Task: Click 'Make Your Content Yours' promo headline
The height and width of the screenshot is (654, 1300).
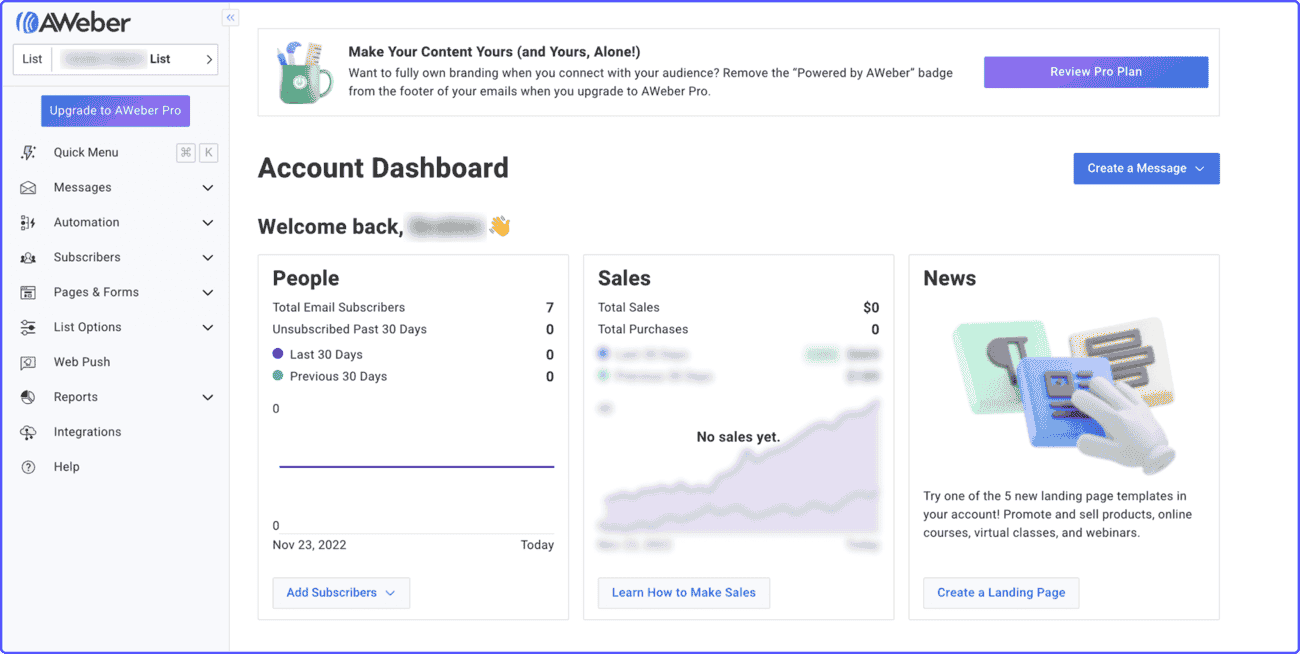Action: [x=494, y=52]
